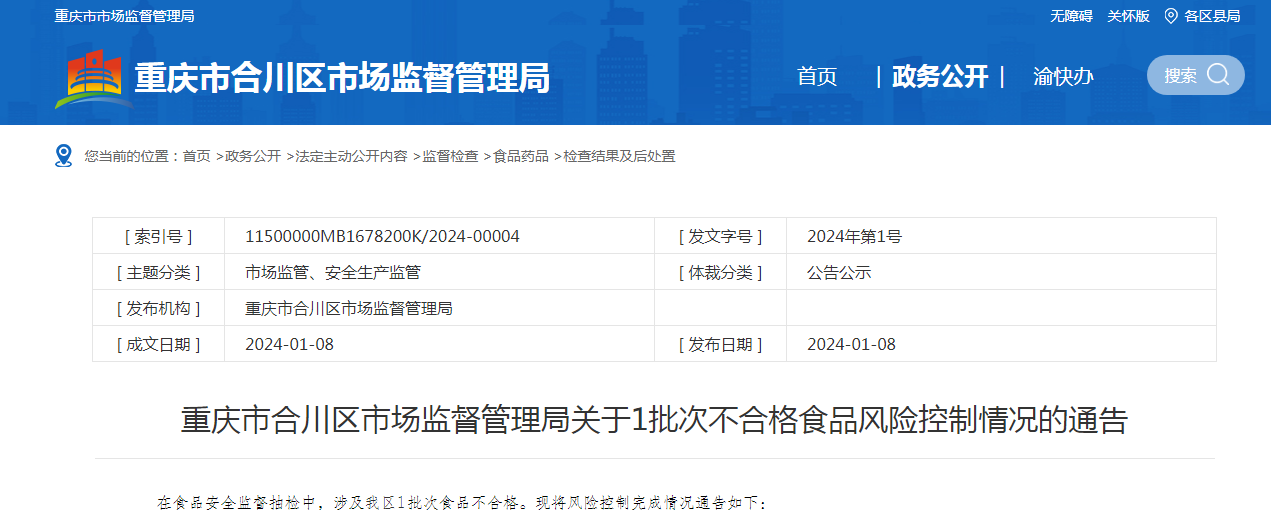Go to 食品药品 breadcrumb link
The height and width of the screenshot is (517, 1271).
tap(521, 156)
